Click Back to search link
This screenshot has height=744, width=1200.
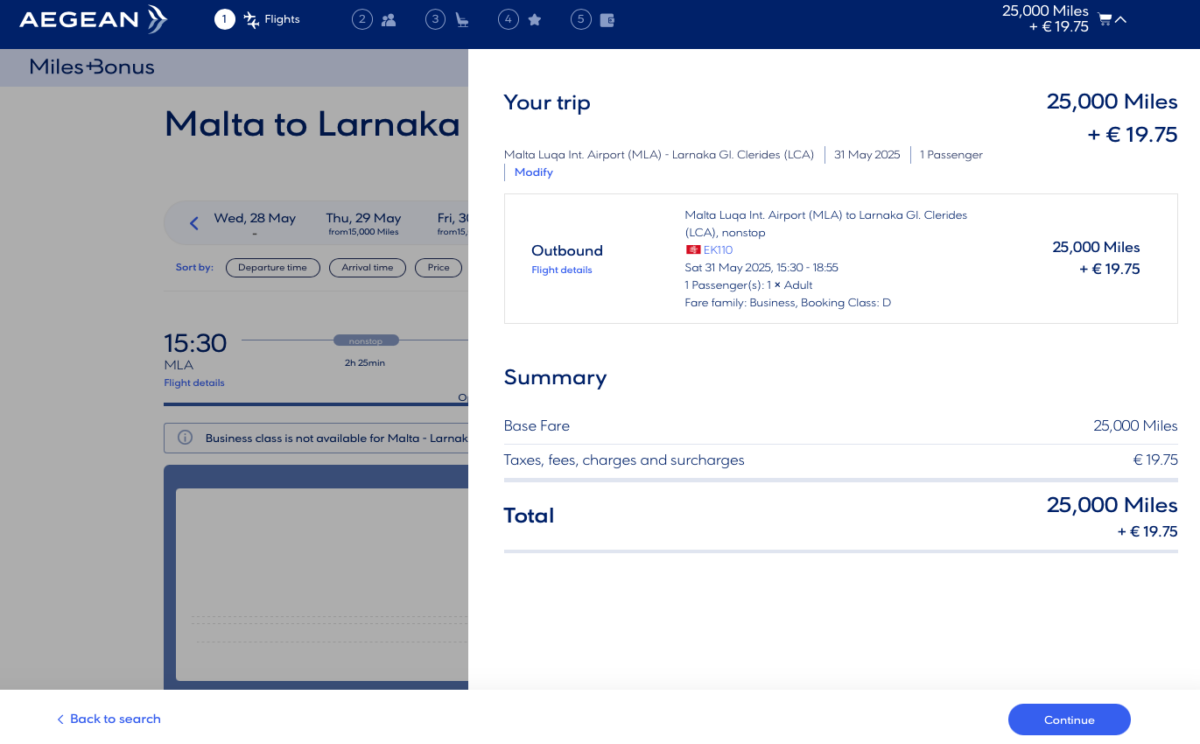[x=108, y=719]
